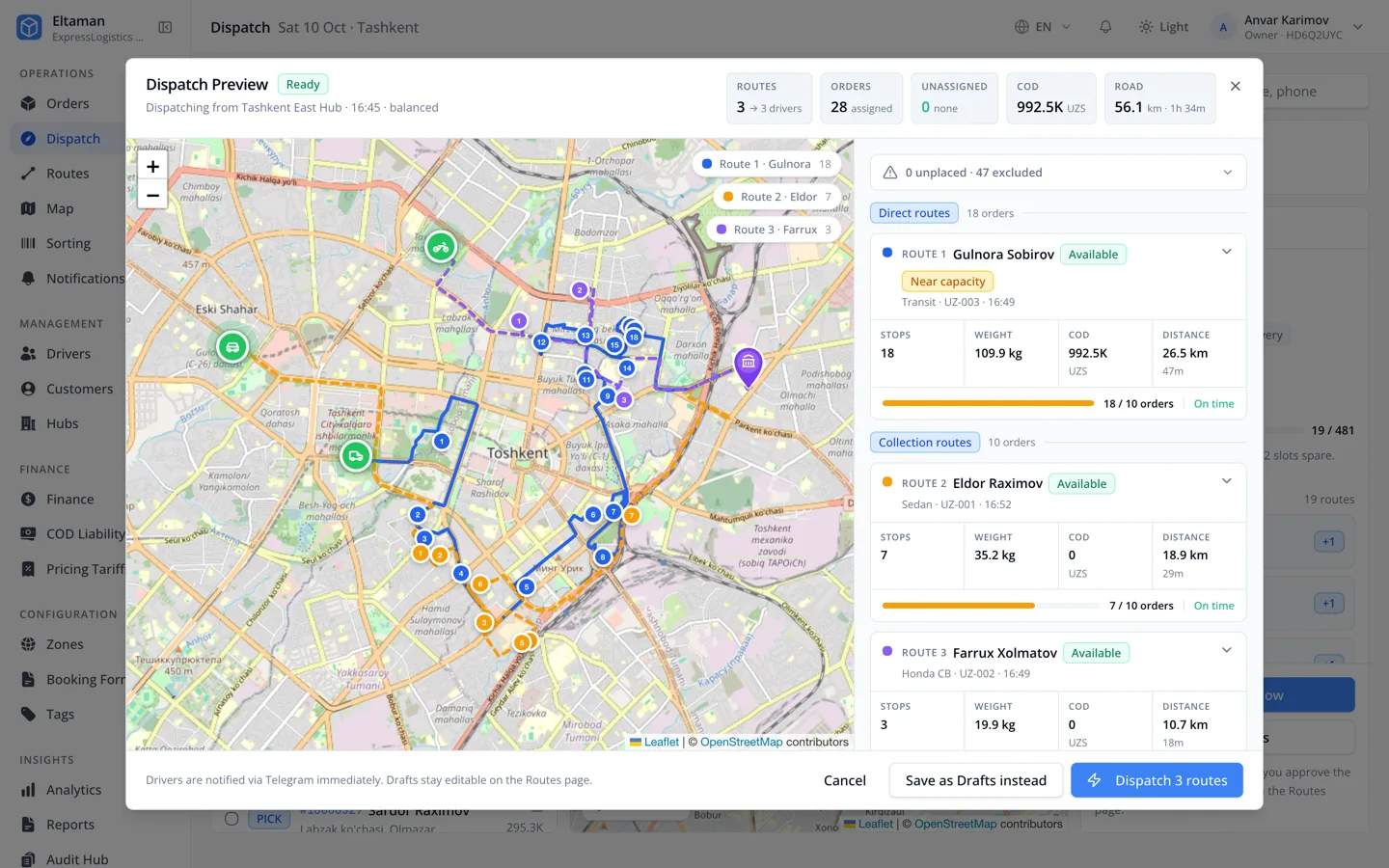Image resolution: width=1389 pixels, height=868 pixels.
Task: Expand the 0 unplaced · 47 excluded panel
Action: click(x=1058, y=173)
